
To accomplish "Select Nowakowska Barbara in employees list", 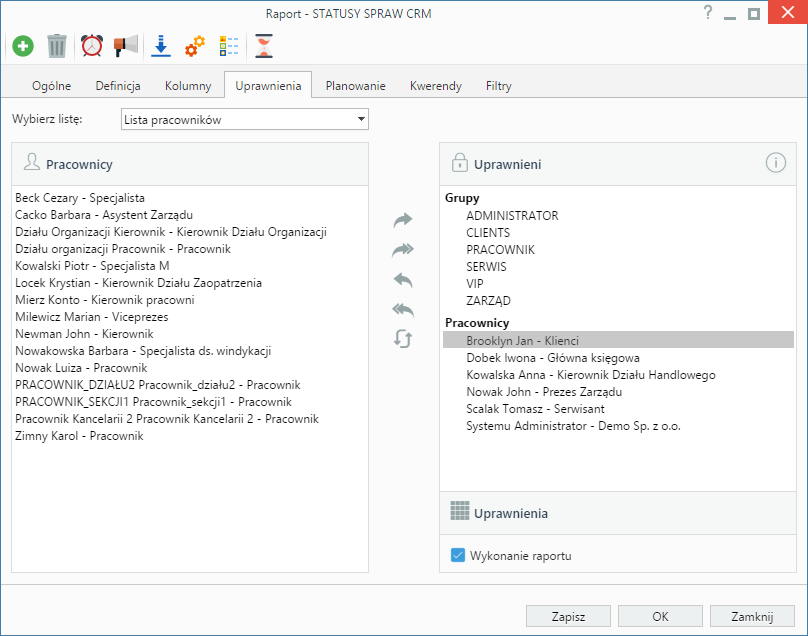I will [143, 351].
